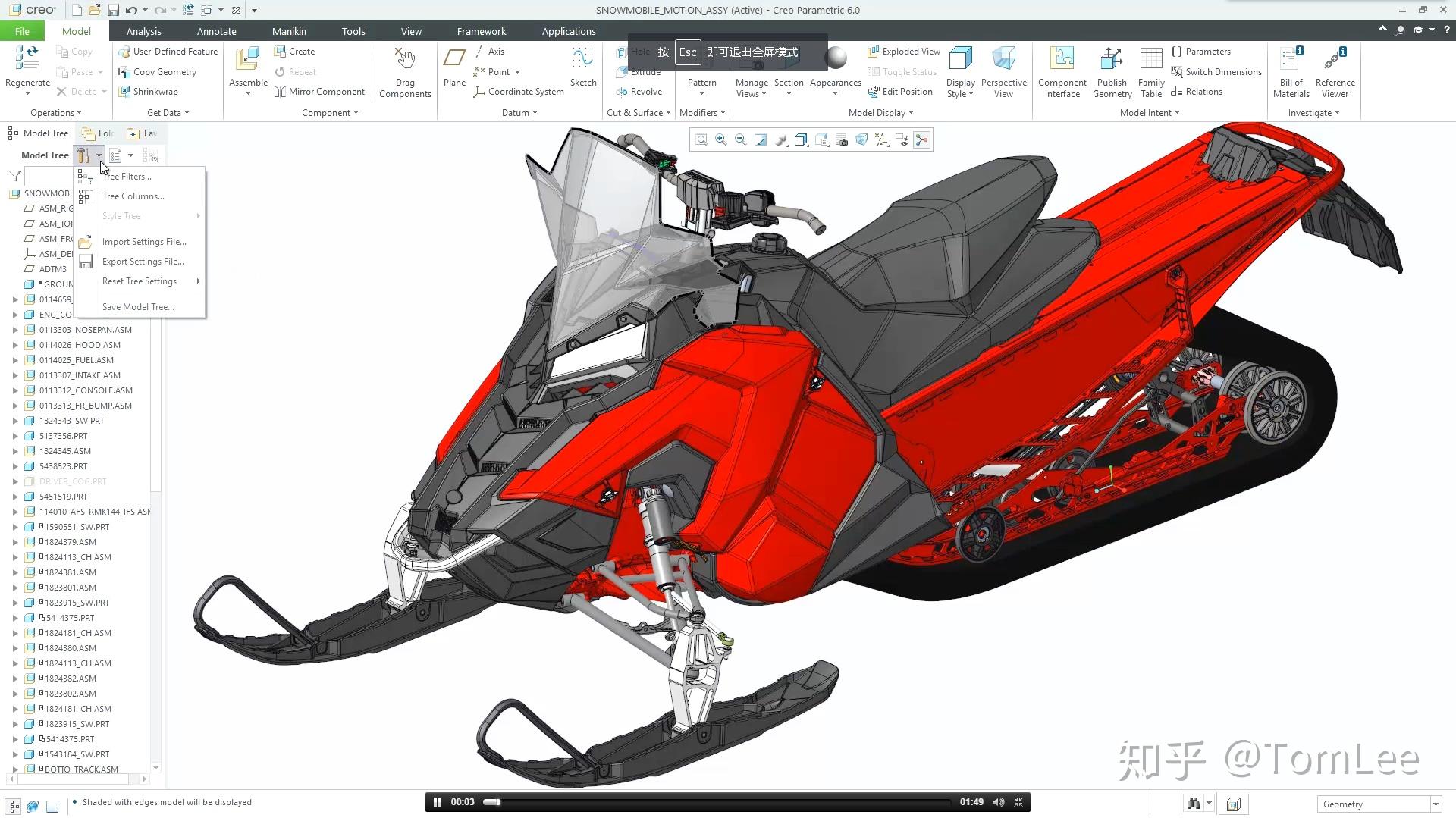Viewport: 1456px width, 818px height.
Task: Click the Save icon in quick access toolbar
Action: point(113,10)
